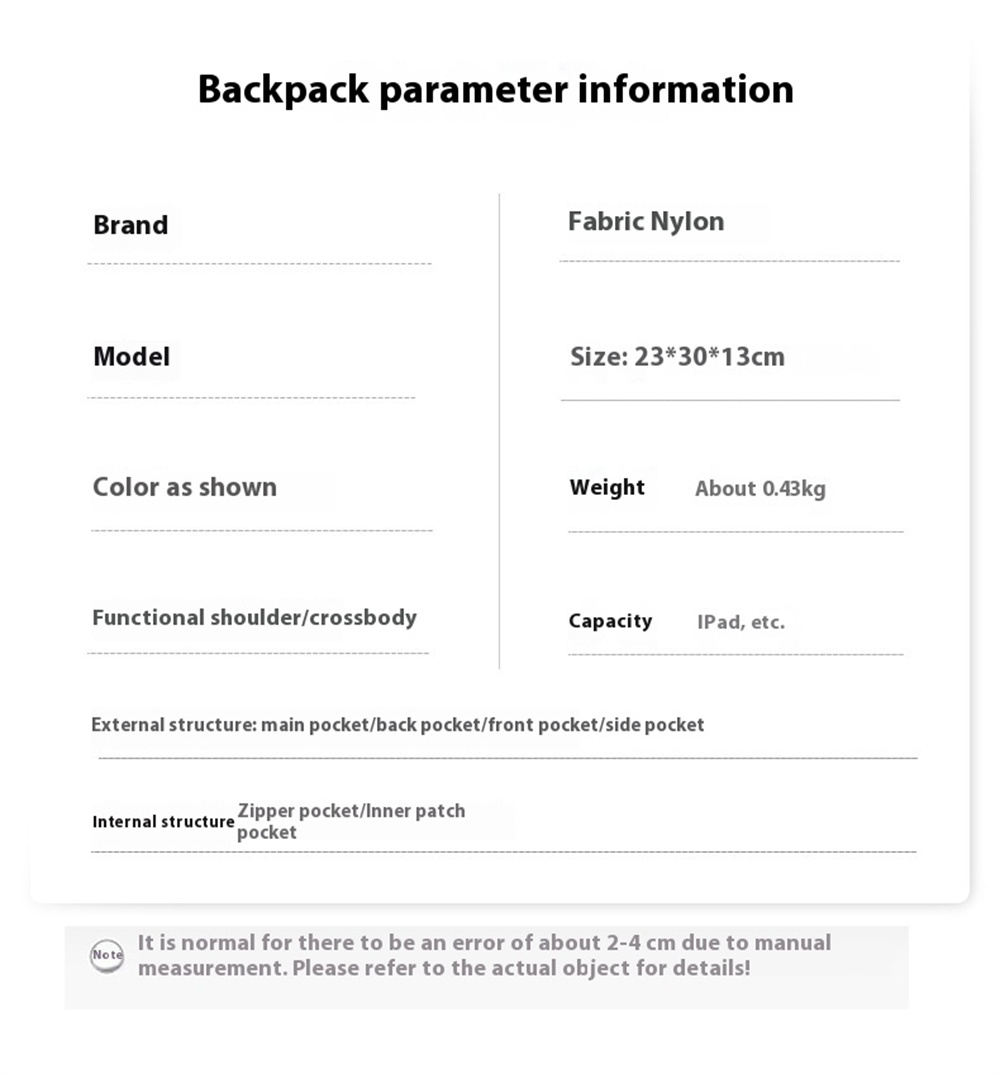Viewport: 1000px width, 1074px height.
Task: Click the Brand label
Action: coord(131,225)
